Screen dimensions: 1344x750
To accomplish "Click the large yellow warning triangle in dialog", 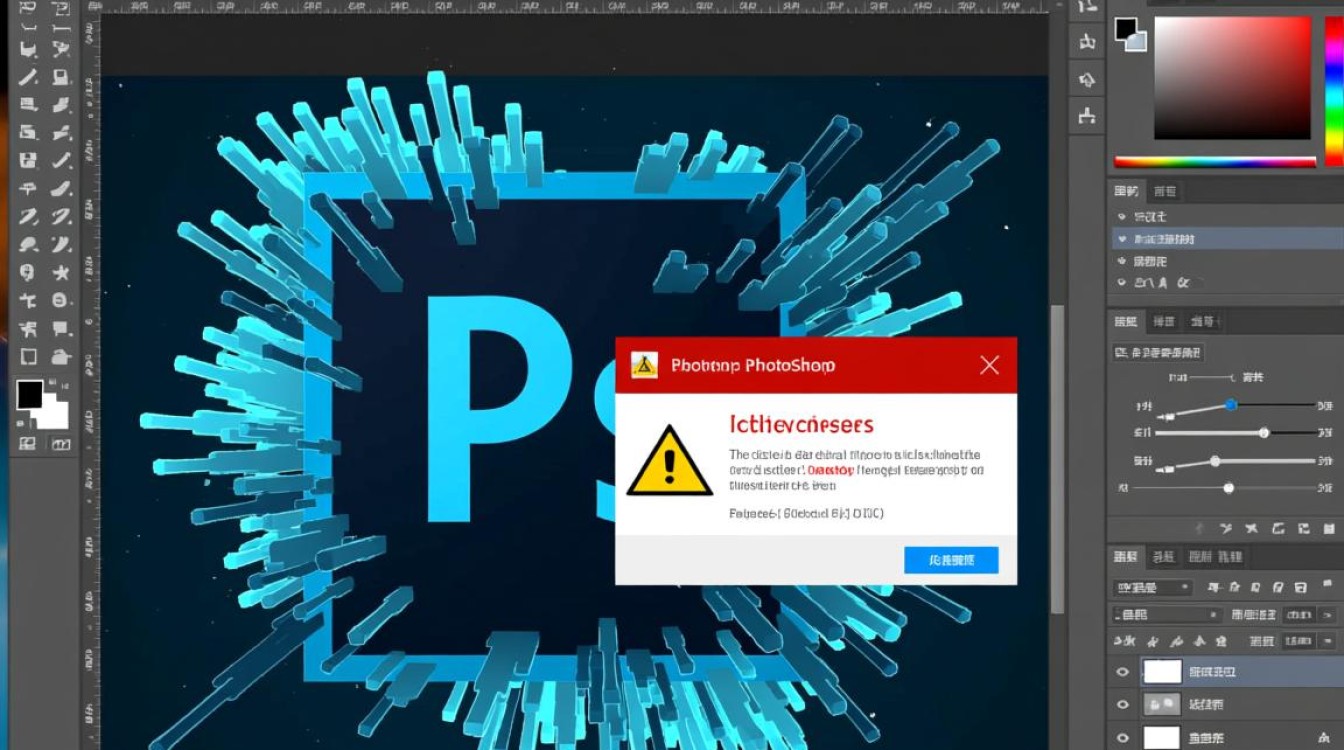I will click(669, 463).
